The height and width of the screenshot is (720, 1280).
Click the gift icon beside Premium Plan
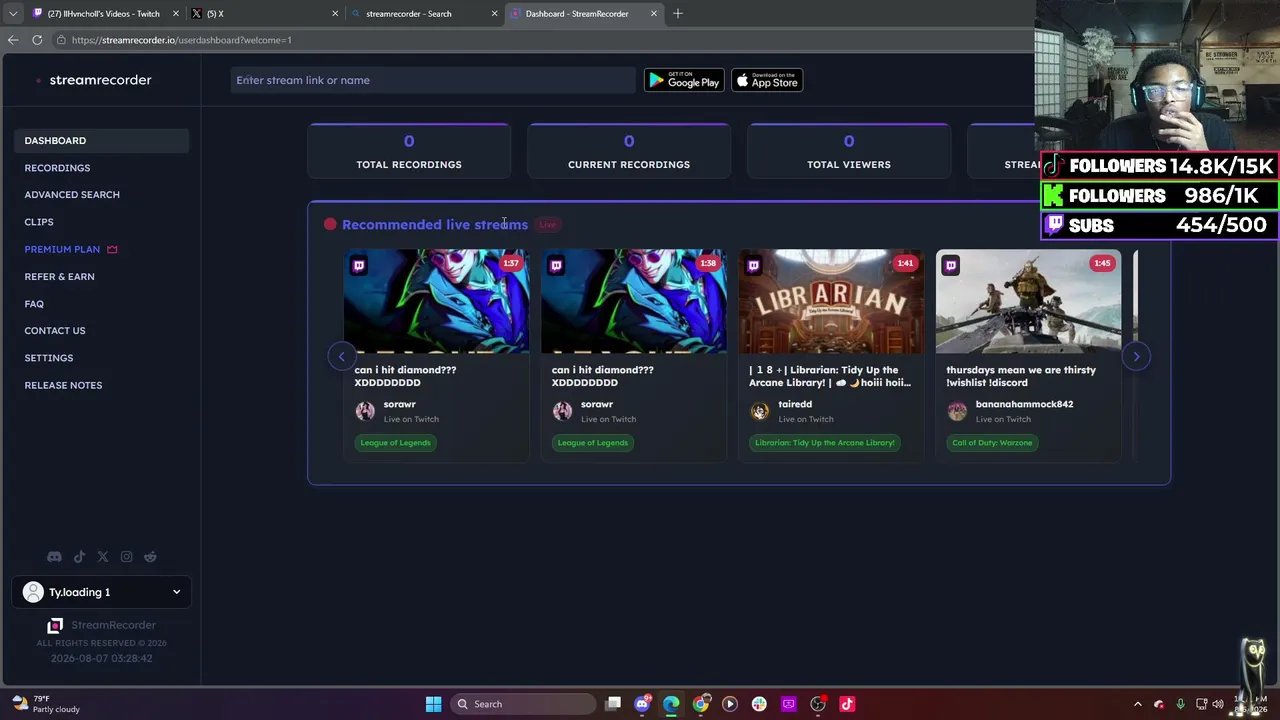tap(112, 249)
